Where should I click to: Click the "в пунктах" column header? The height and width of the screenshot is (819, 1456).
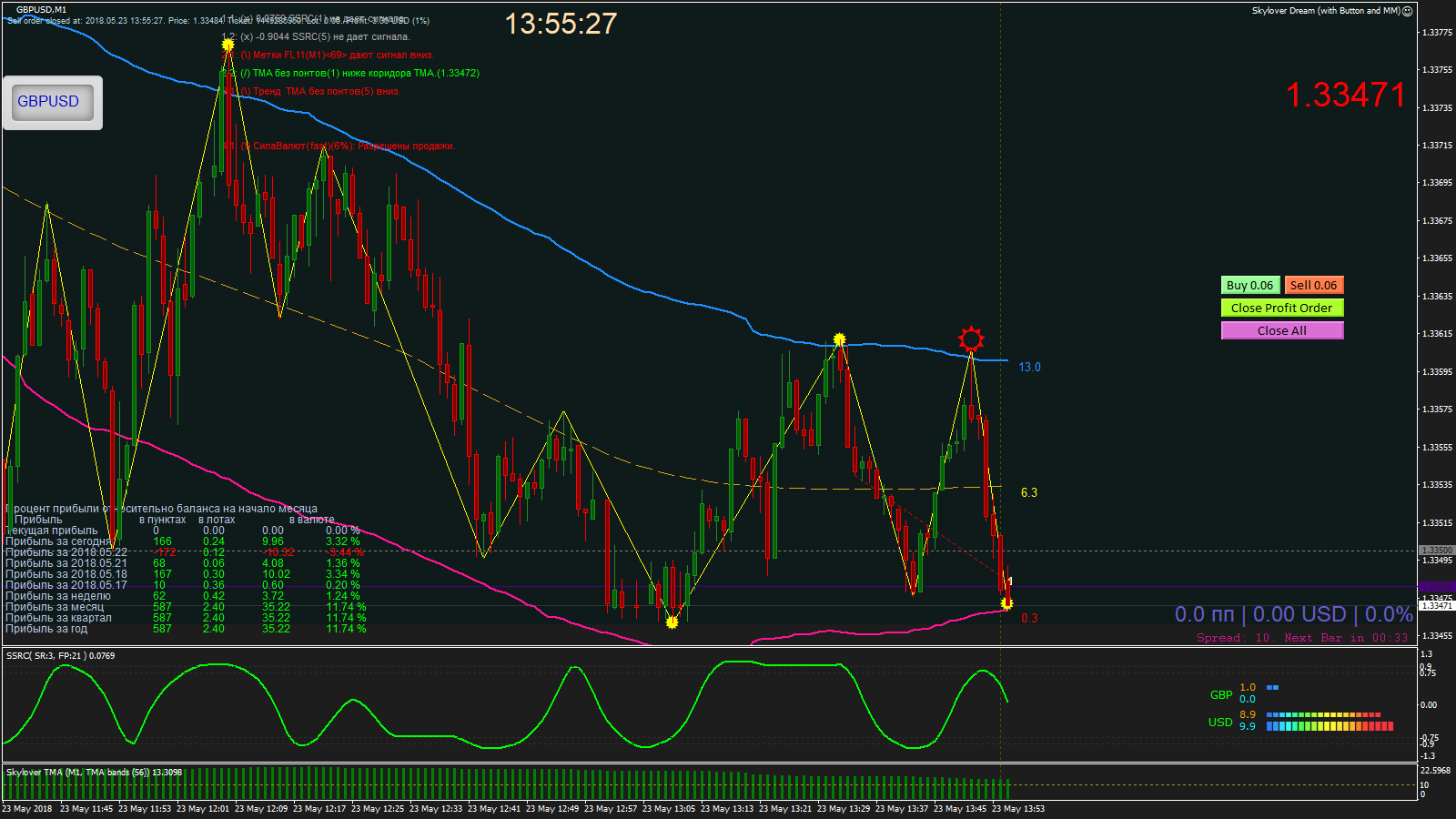[x=162, y=520]
